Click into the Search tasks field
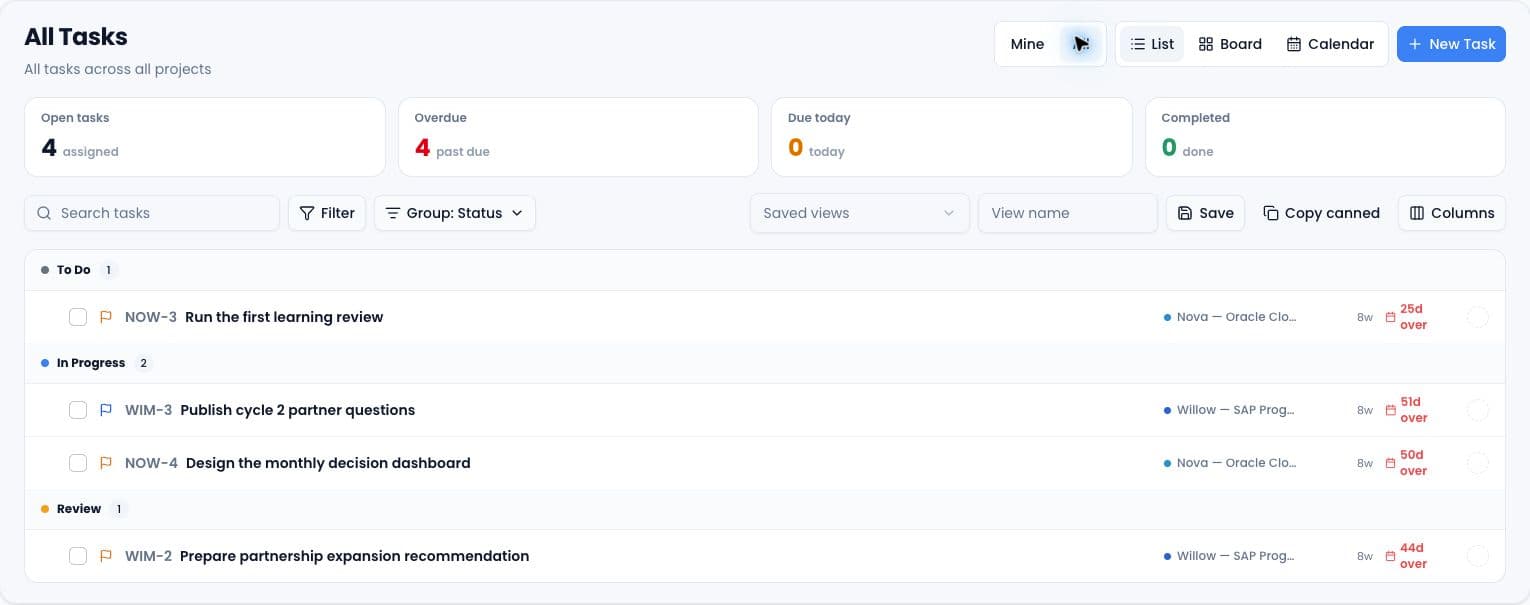The image size is (1530, 605). [x=152, y=213]
